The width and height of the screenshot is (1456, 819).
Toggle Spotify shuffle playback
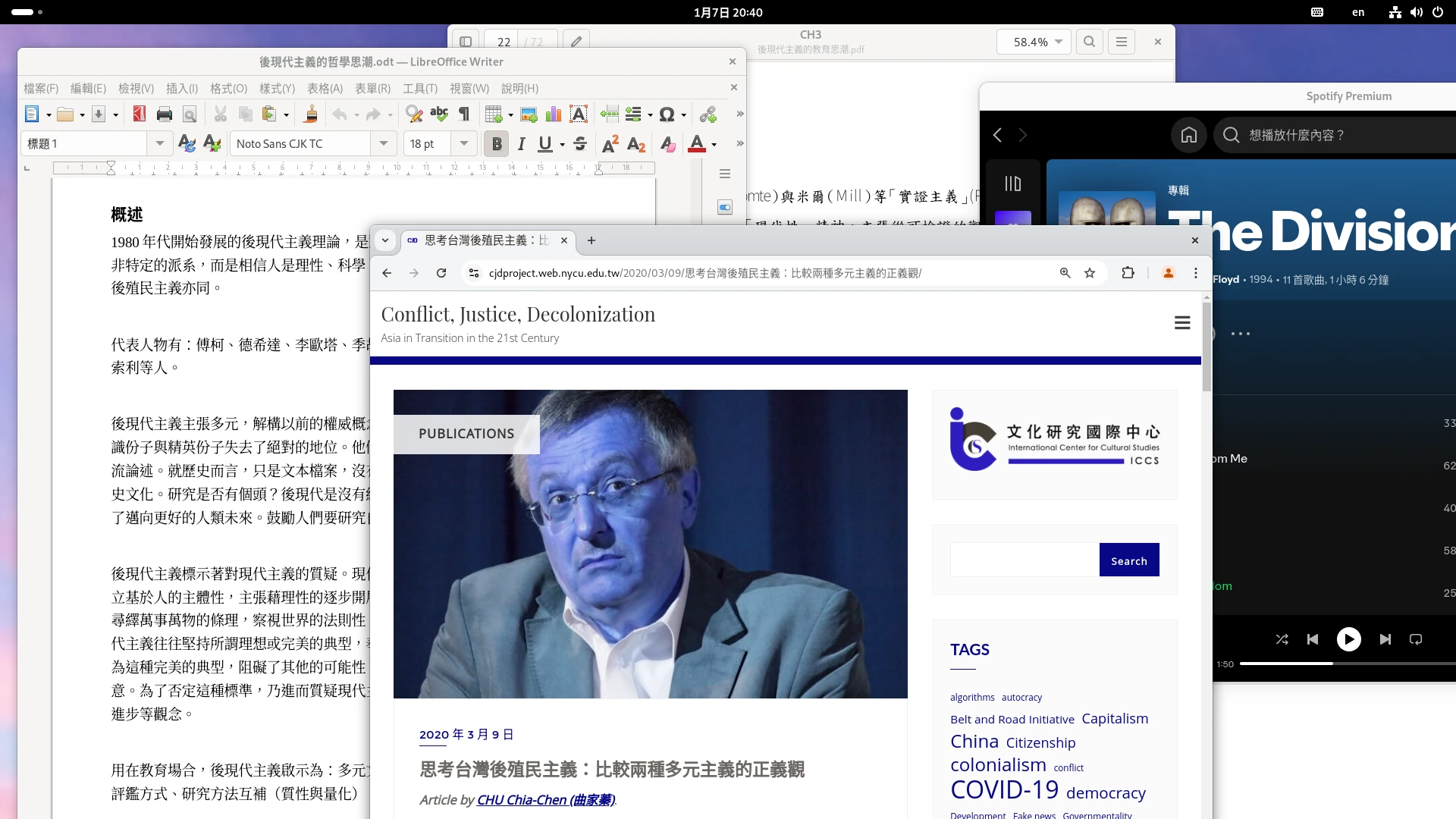(1282, 639)
